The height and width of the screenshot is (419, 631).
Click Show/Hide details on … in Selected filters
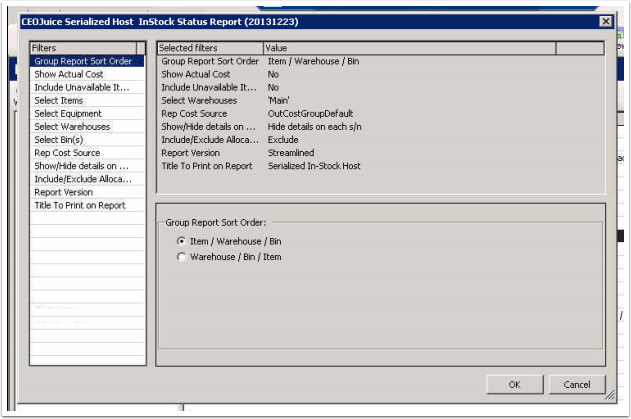click(208, 127)
